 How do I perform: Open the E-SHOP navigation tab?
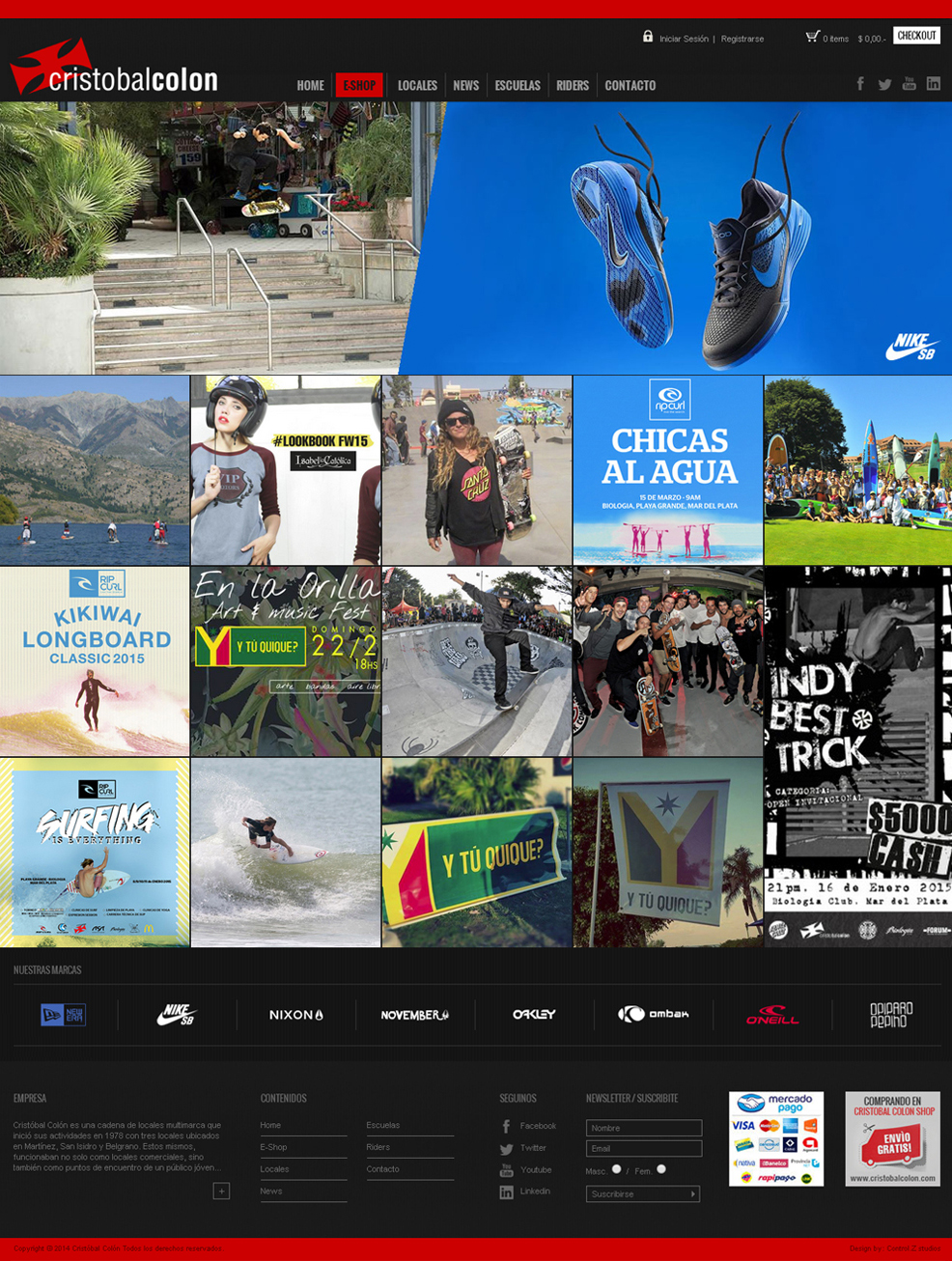pos(359,85)
